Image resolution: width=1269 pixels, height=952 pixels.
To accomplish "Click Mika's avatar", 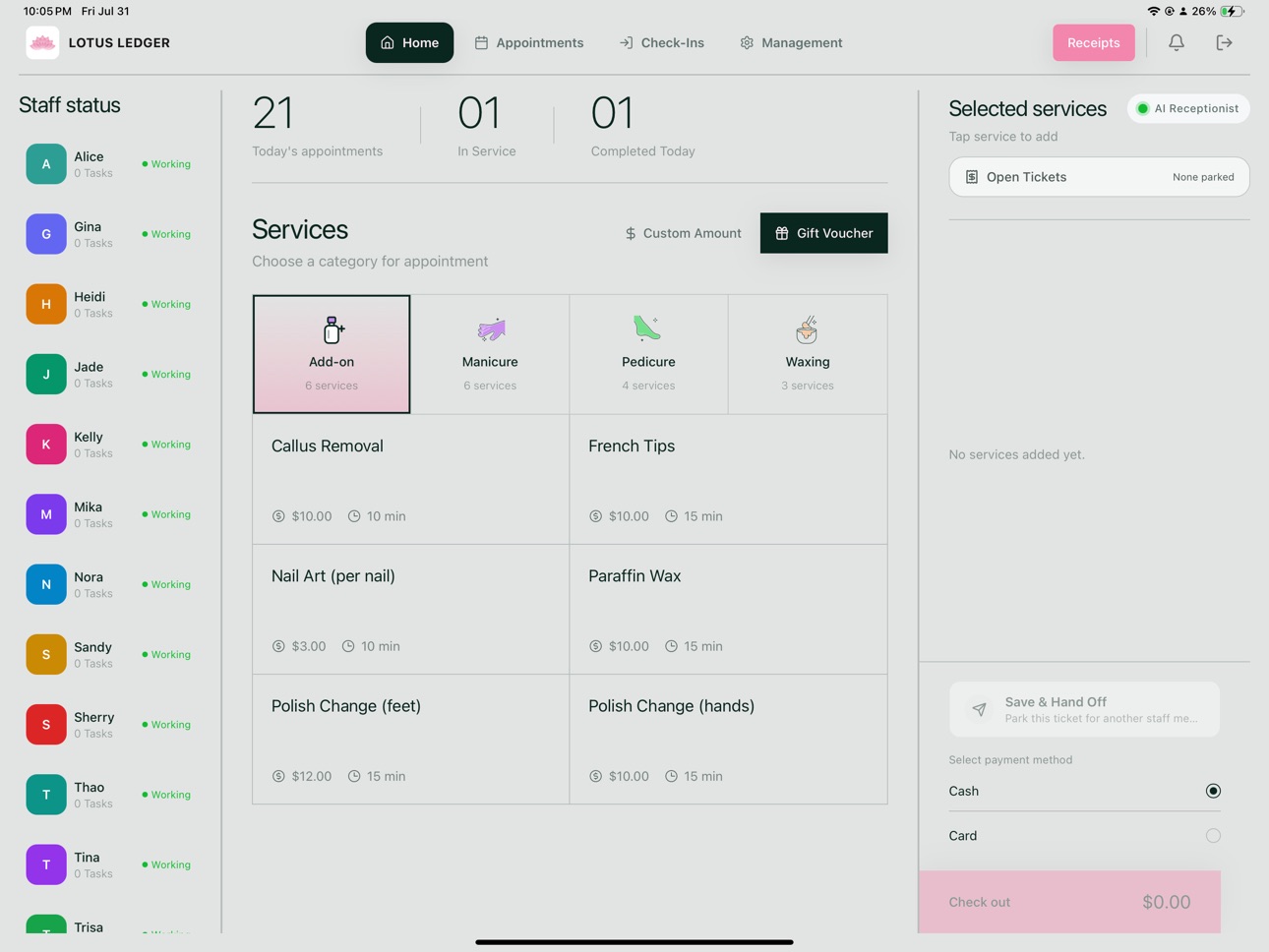I will [46, 514].
